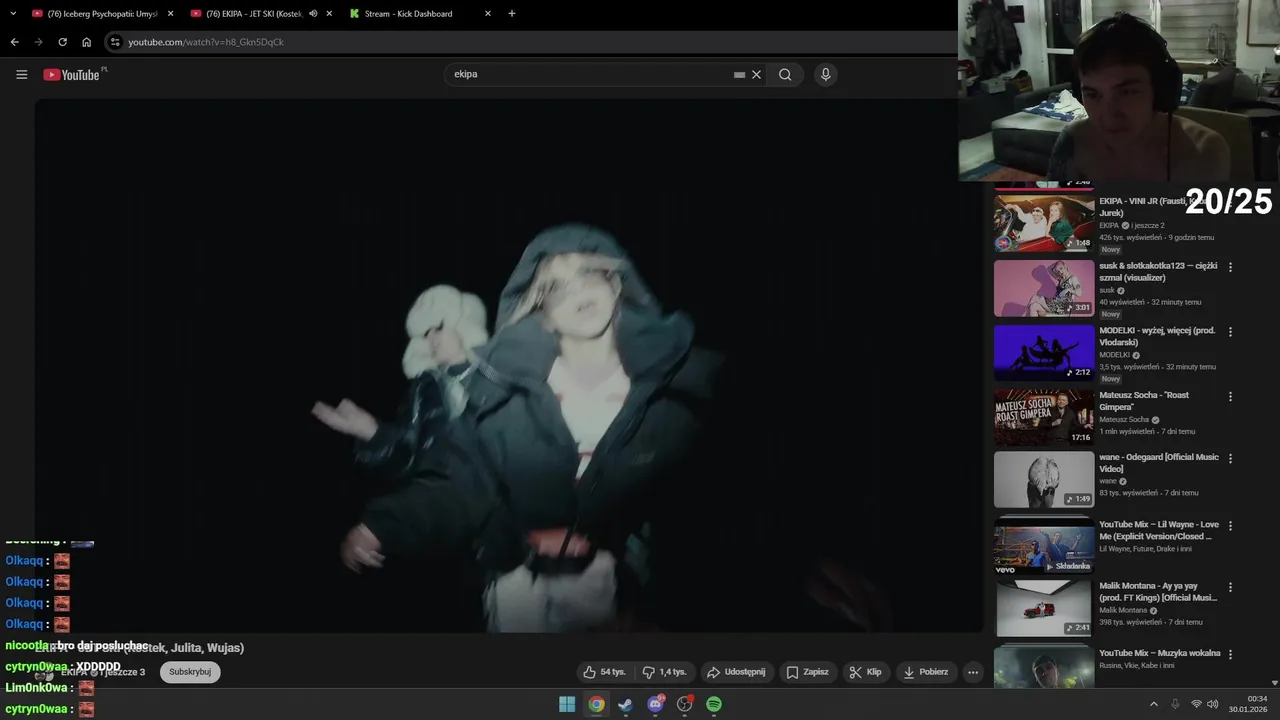Open the "YouTube Mix – Muzyka wokalna" title
This screenshot has width=1280, height=720.
[x=1160, y=653]
